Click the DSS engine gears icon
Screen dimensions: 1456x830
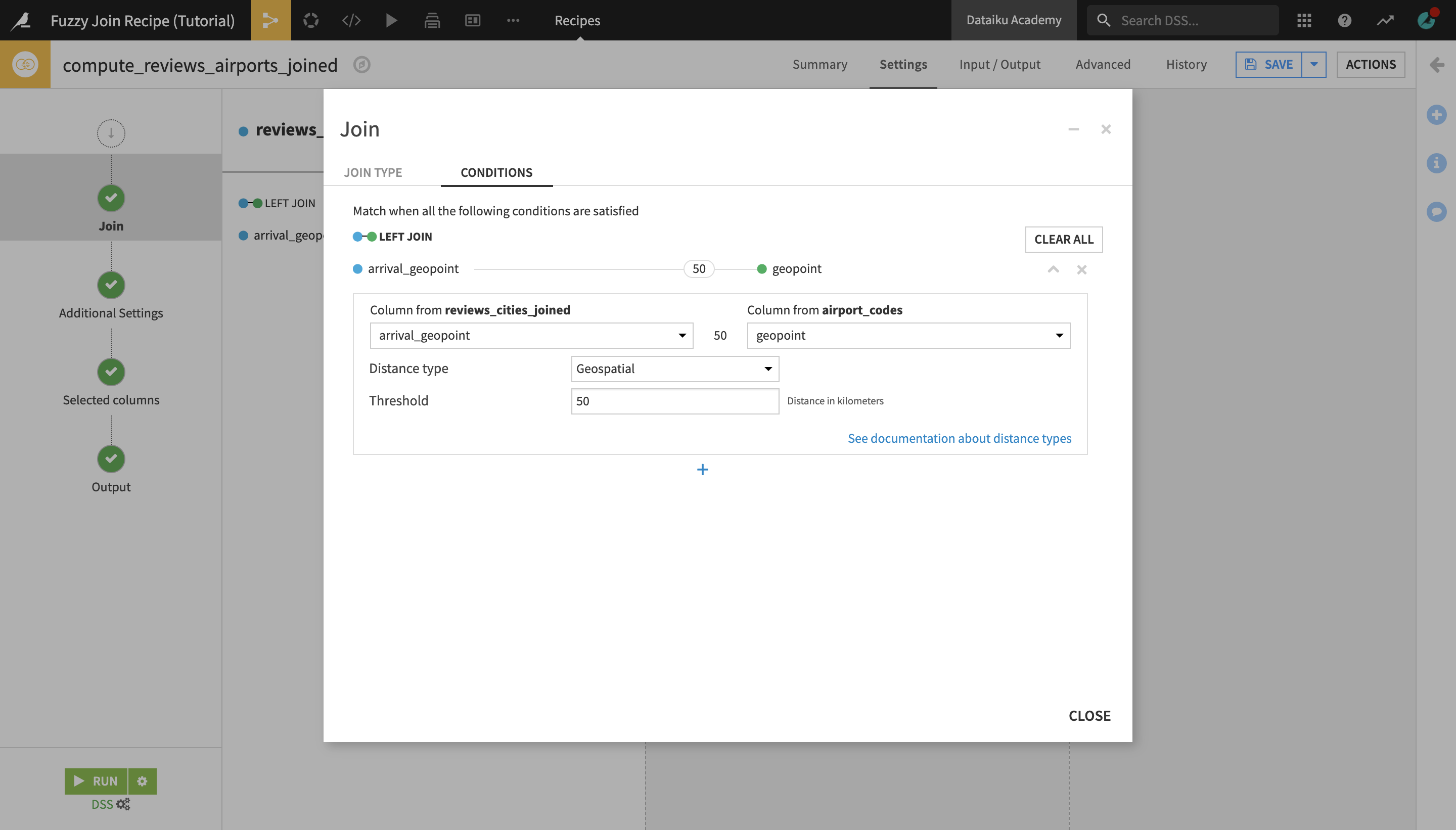(x=123, y=804)
